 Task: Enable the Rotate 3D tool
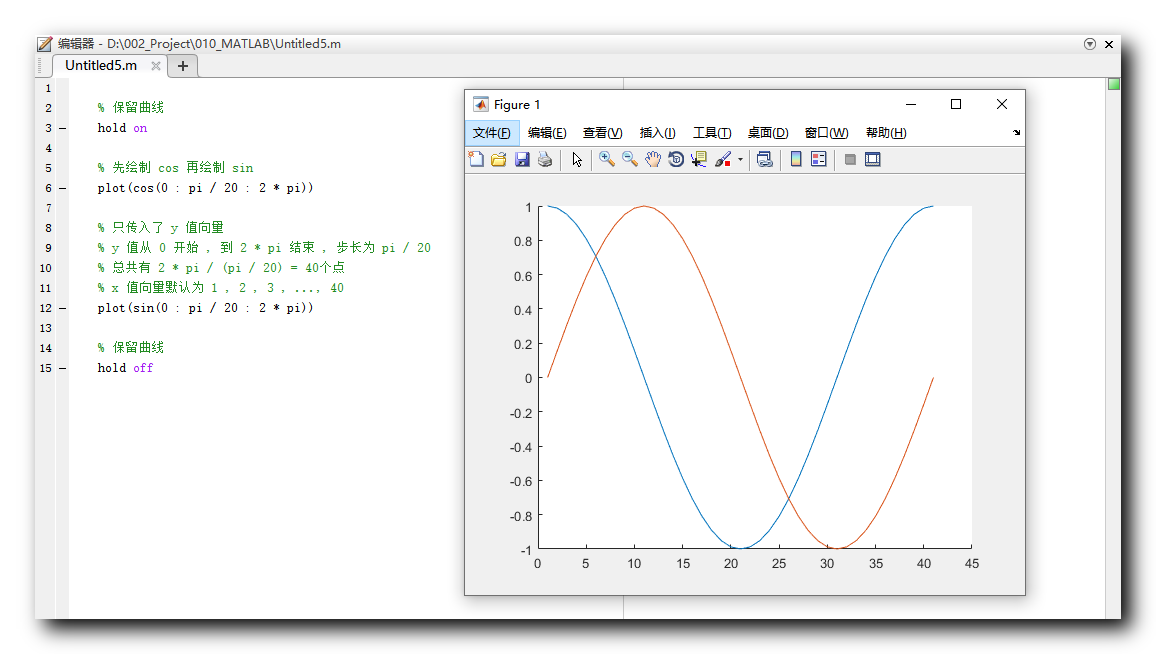pyautogui.click(x=675, y=159)
